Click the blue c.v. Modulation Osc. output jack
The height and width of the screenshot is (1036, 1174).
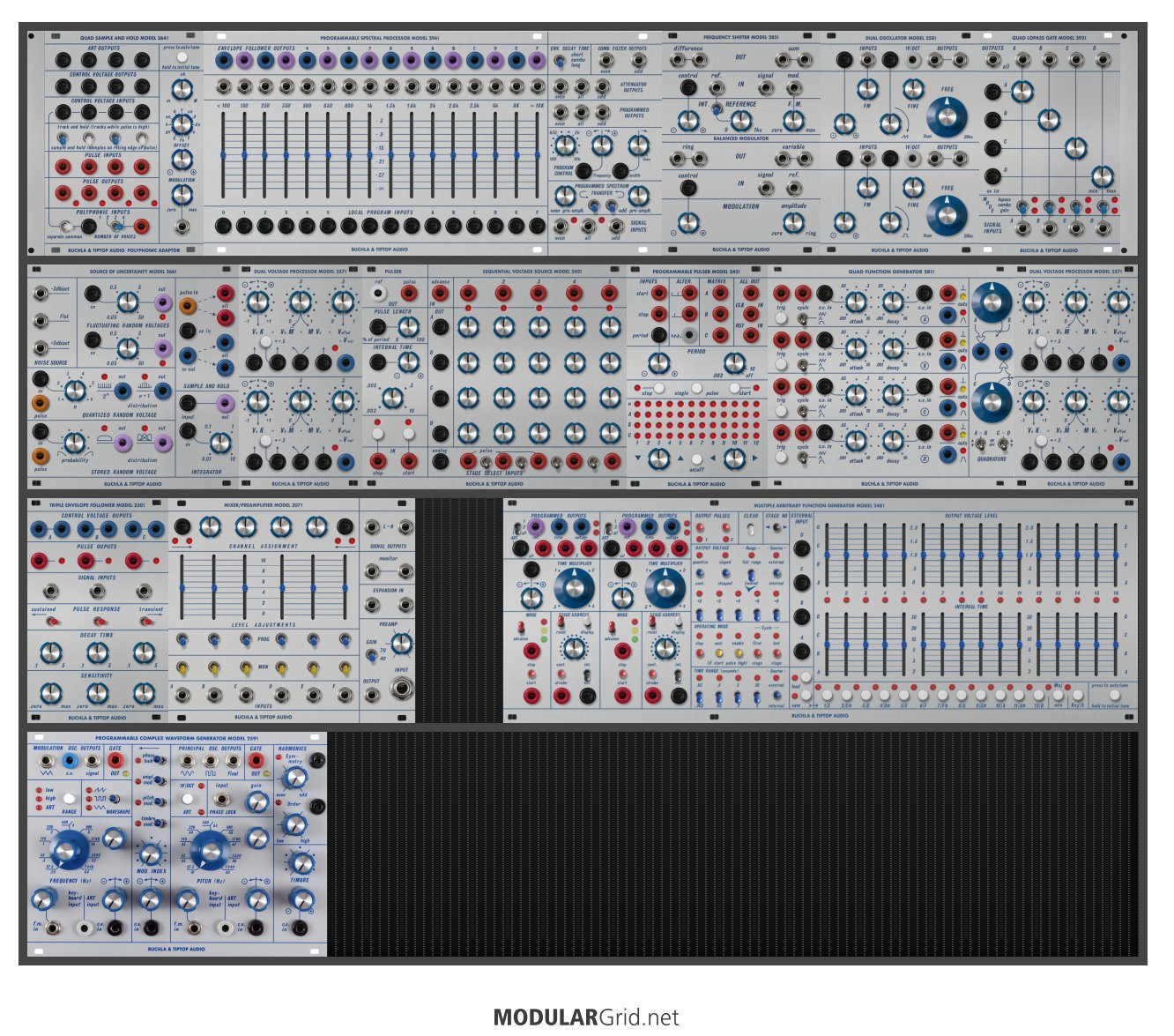69,761
